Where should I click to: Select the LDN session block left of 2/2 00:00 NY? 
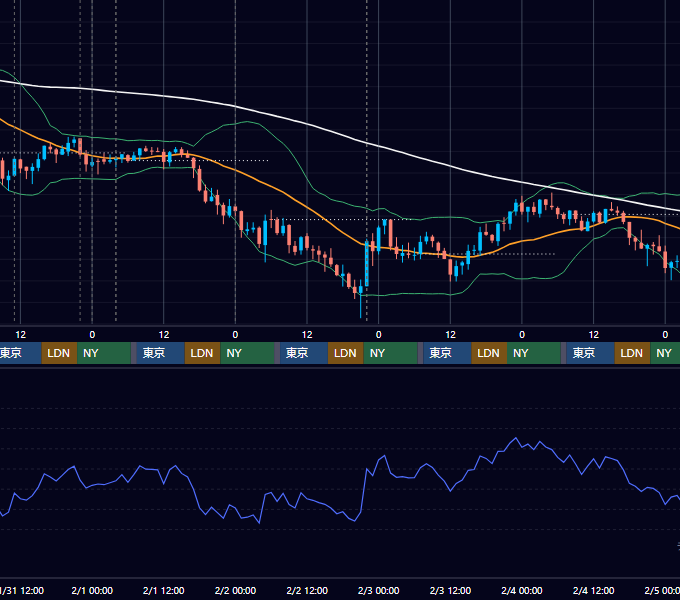[203, 353]
